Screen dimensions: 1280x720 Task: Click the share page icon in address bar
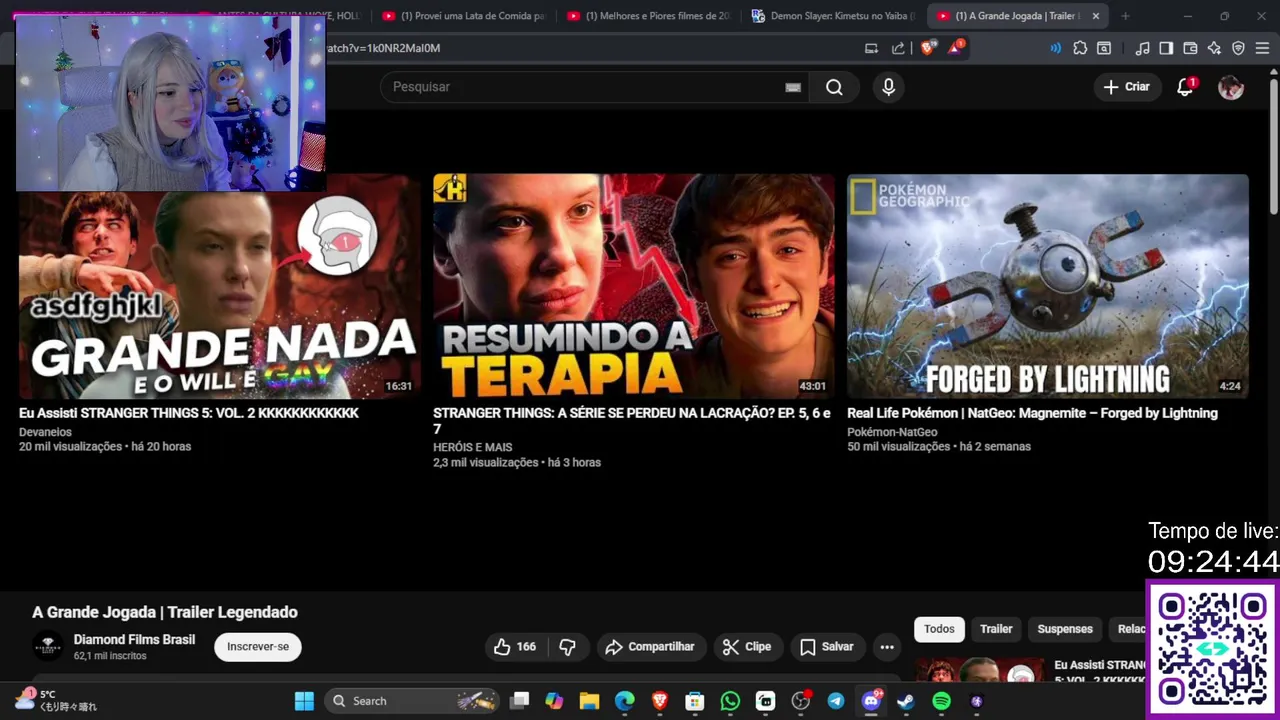click(x=898, y=48)
